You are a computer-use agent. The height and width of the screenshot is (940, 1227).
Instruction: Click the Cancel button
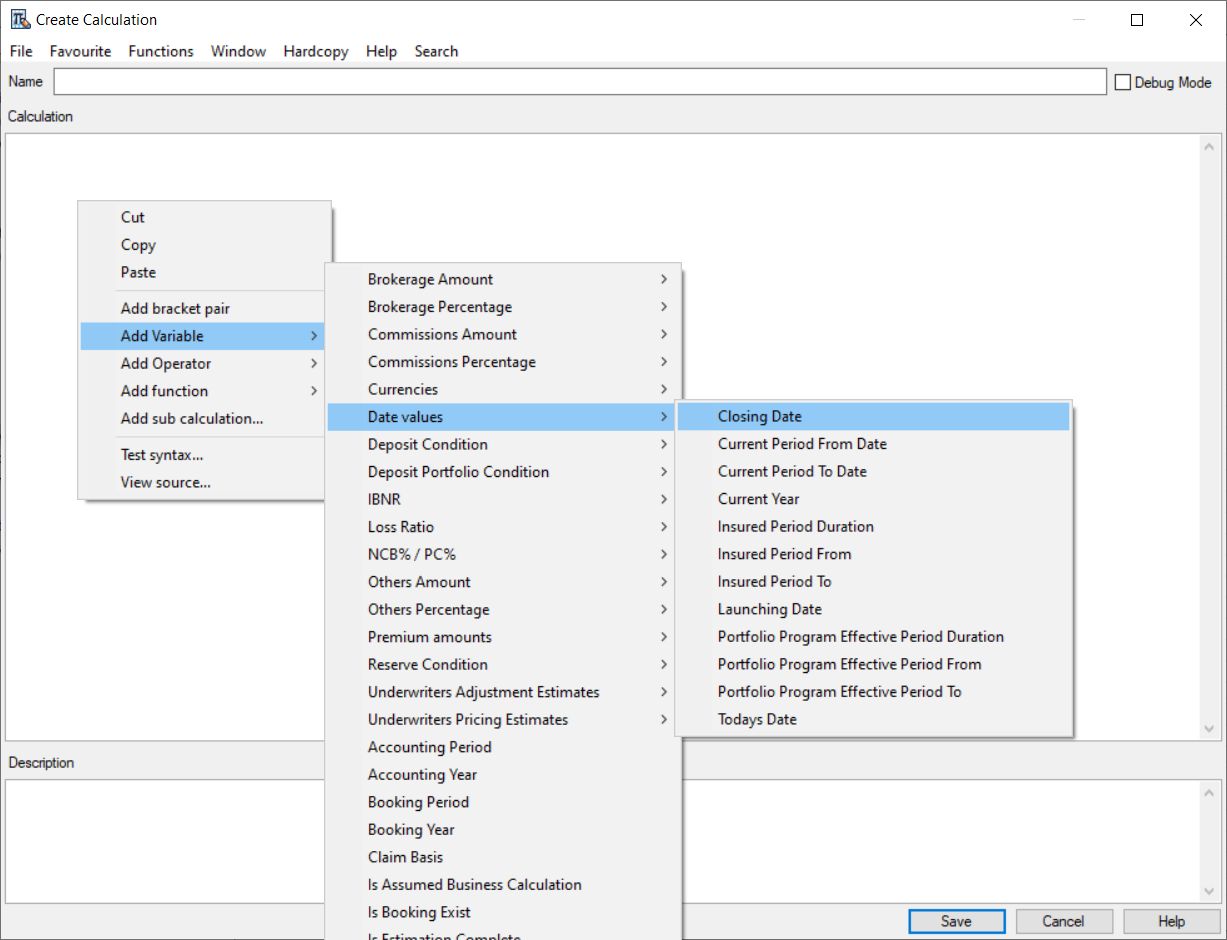point(1063,921)
